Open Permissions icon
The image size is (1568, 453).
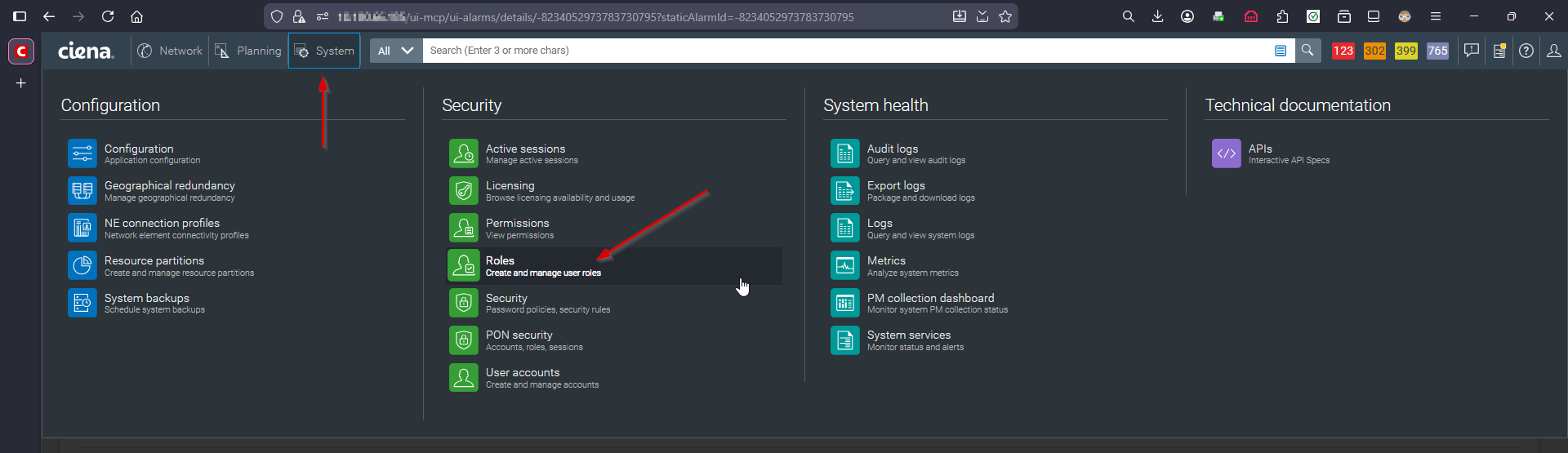464,228
